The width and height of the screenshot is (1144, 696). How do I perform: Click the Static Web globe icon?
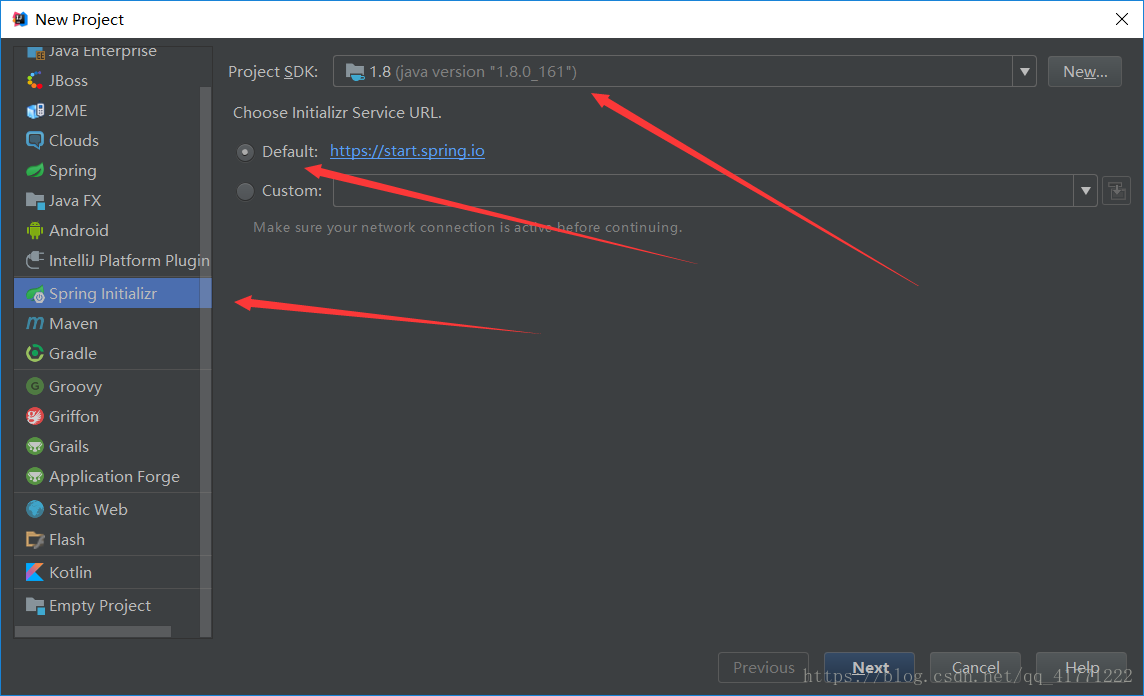[x=35, y=509]
